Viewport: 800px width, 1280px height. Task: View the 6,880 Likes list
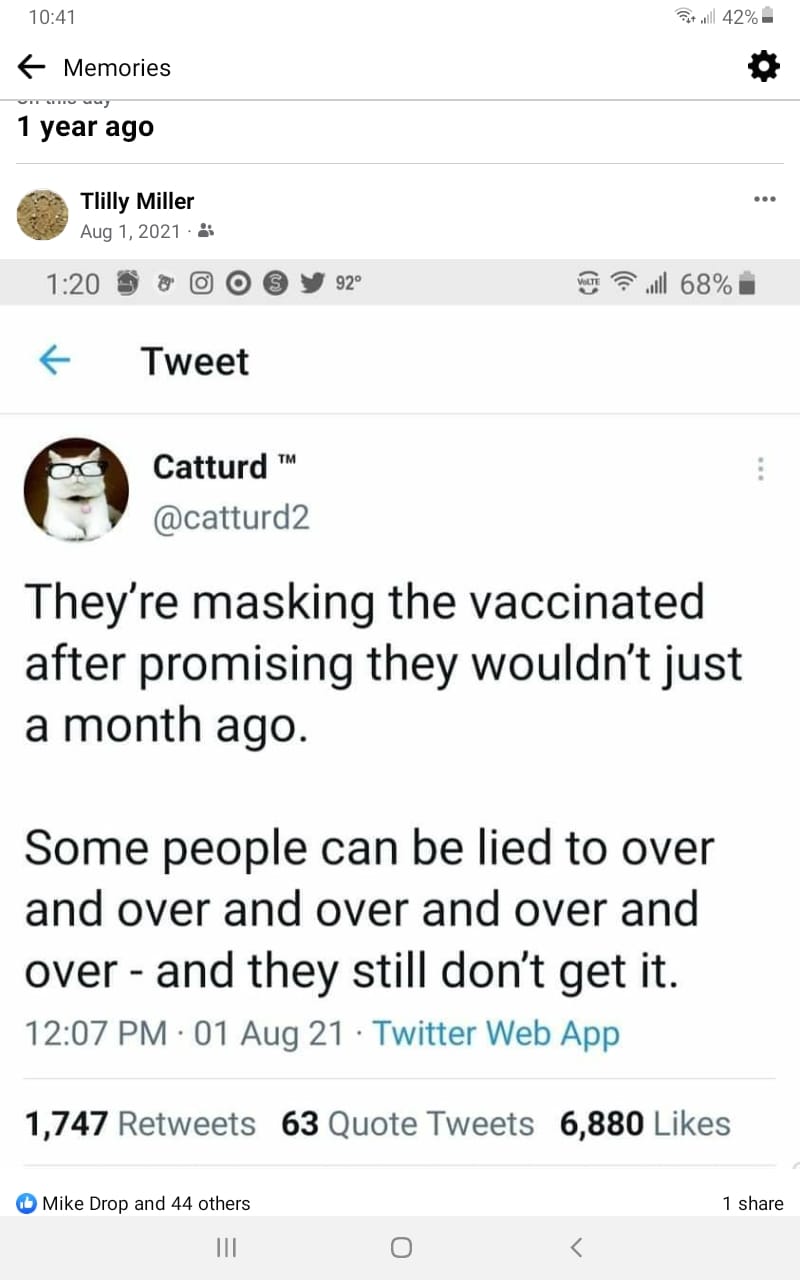(645, 1123)
